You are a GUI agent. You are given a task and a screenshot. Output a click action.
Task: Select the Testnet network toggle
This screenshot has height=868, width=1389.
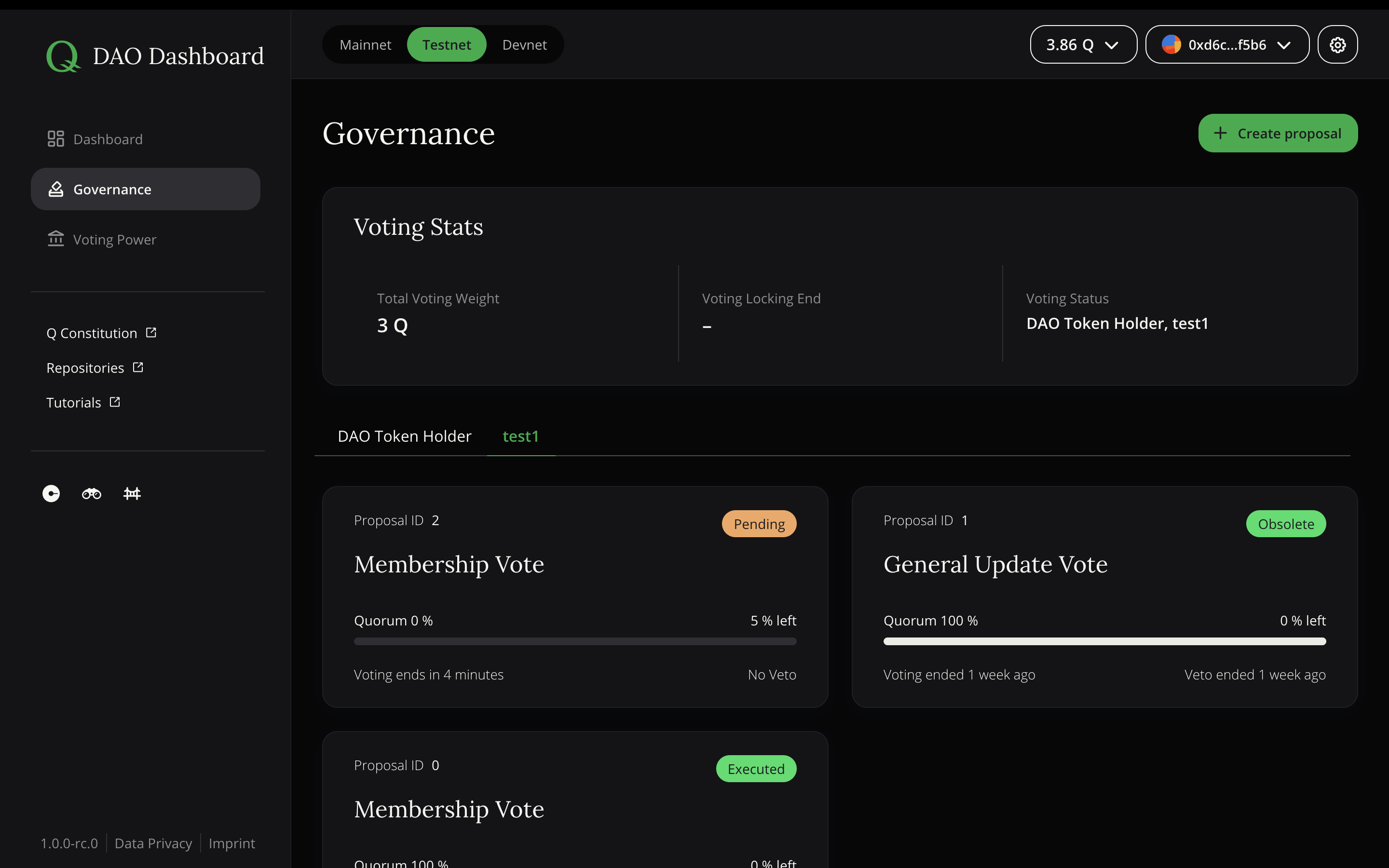coord(446,44)
